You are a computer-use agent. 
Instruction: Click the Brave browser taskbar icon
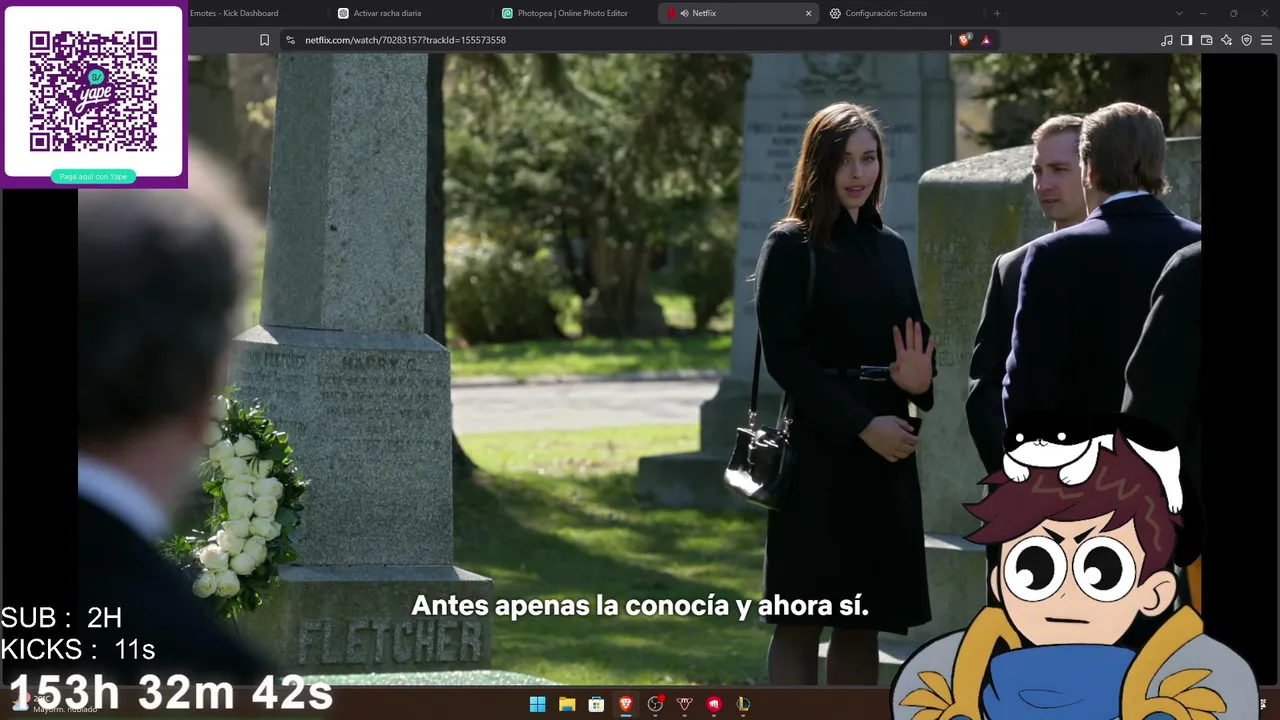626,704
